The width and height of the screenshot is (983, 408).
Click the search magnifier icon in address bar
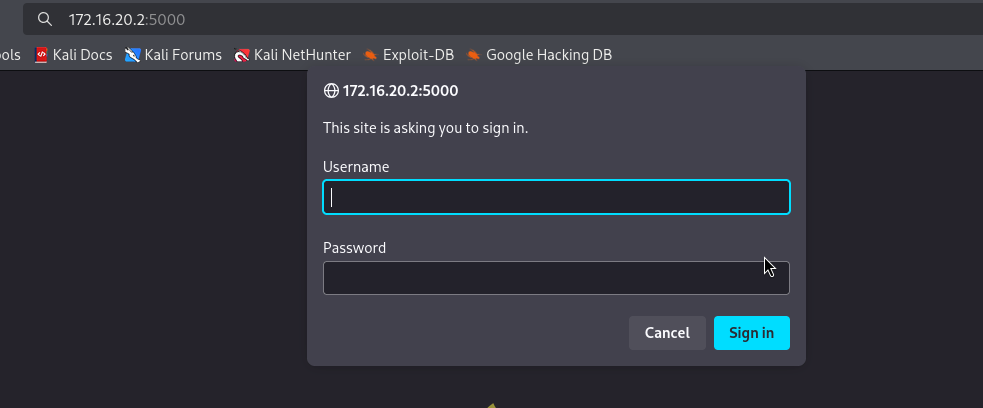(44, 19)
